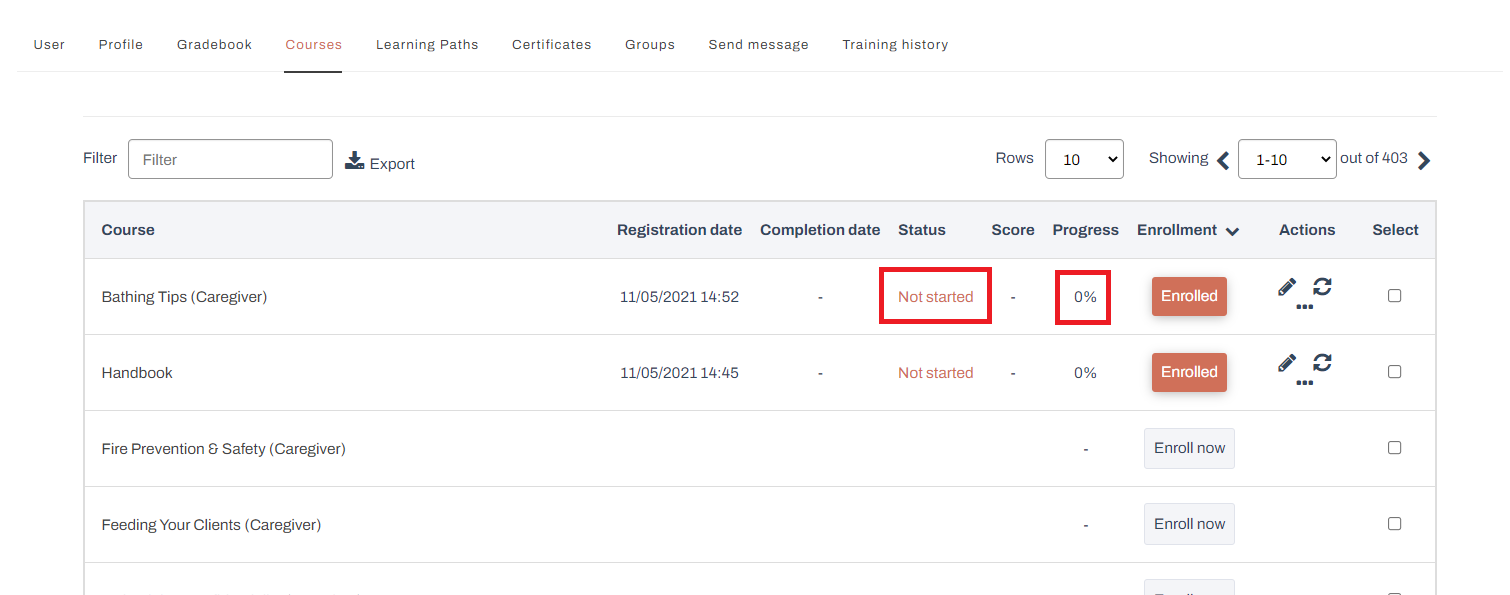Click Enroll now for Fire Prevention & Safety

[x=1189, y=448]
